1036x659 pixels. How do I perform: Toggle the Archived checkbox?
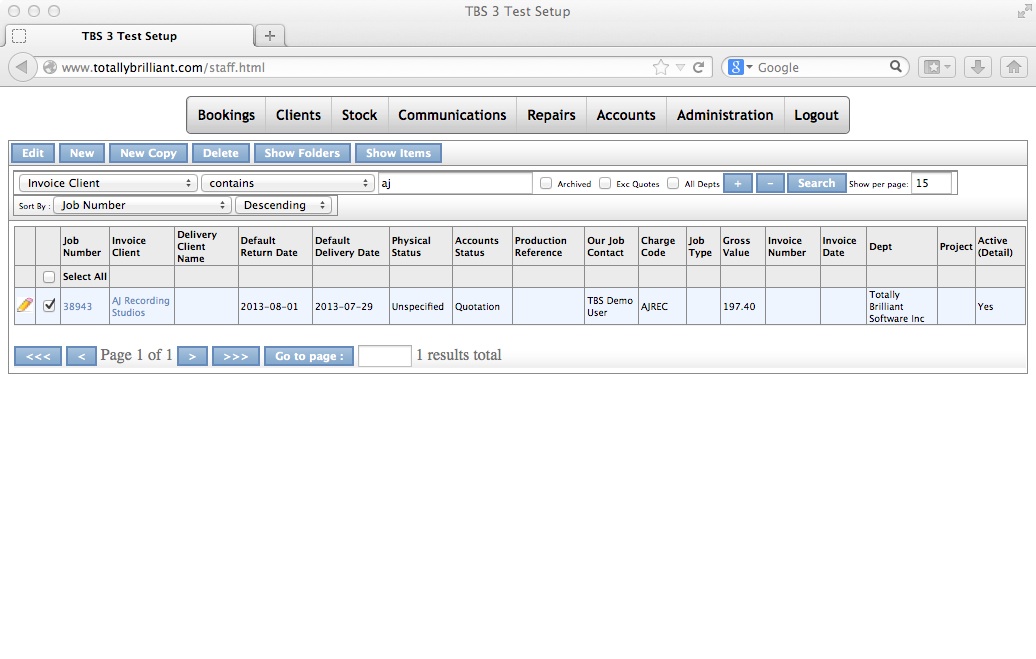click(546, 183)
